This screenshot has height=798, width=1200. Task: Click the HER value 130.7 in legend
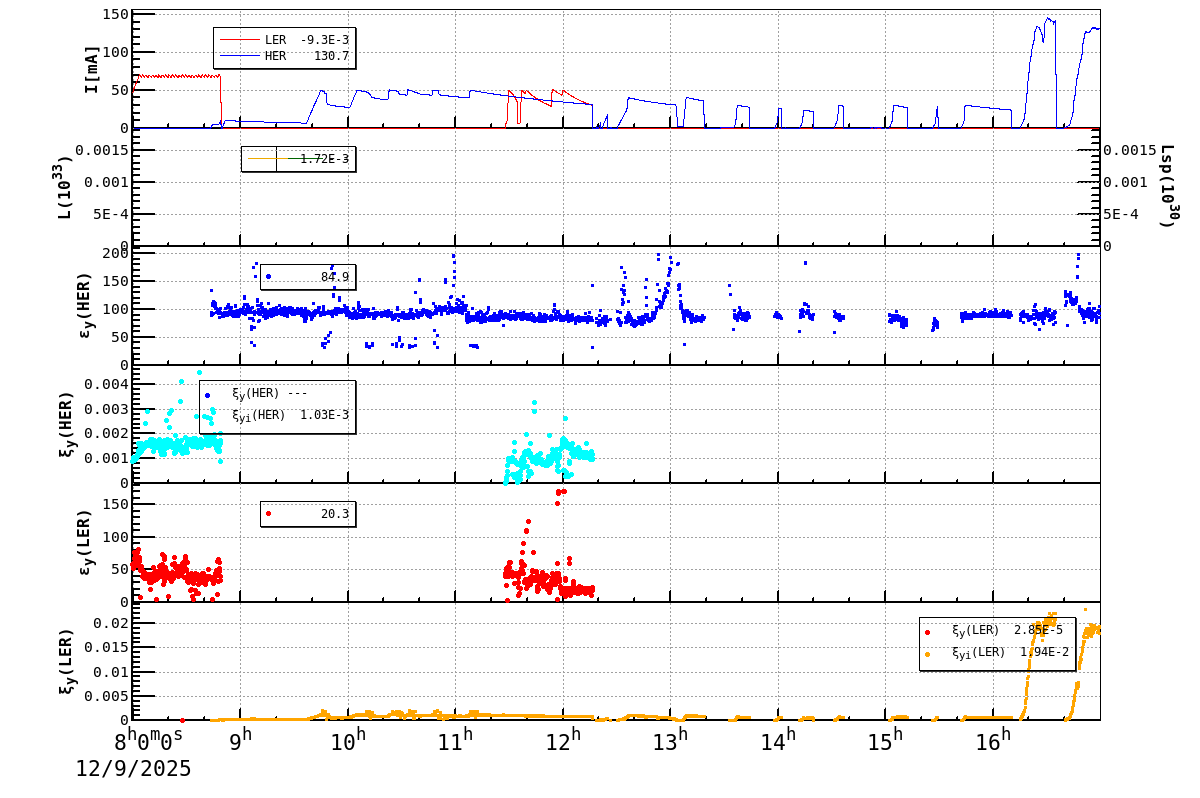pyautogui.click(x=330, y=54)
